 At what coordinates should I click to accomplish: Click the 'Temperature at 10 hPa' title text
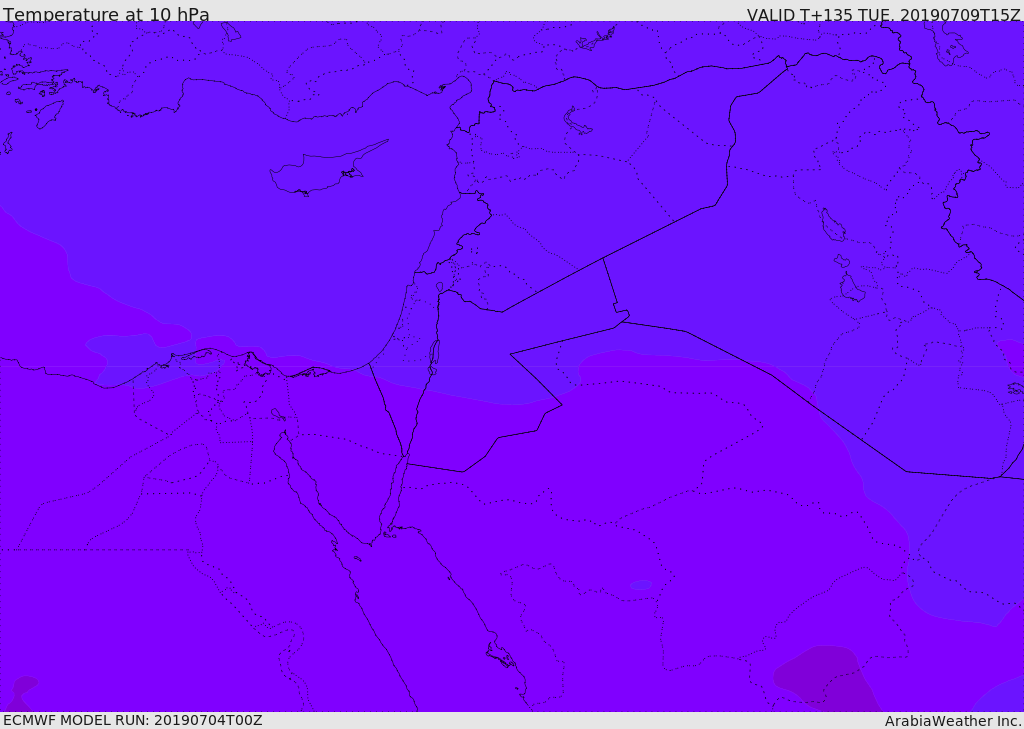[x=106, y=14]
